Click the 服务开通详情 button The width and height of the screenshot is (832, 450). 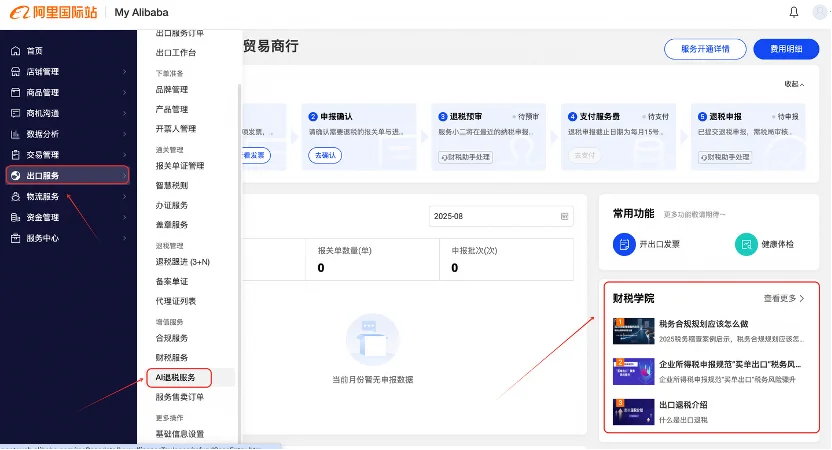click(704, 49)
